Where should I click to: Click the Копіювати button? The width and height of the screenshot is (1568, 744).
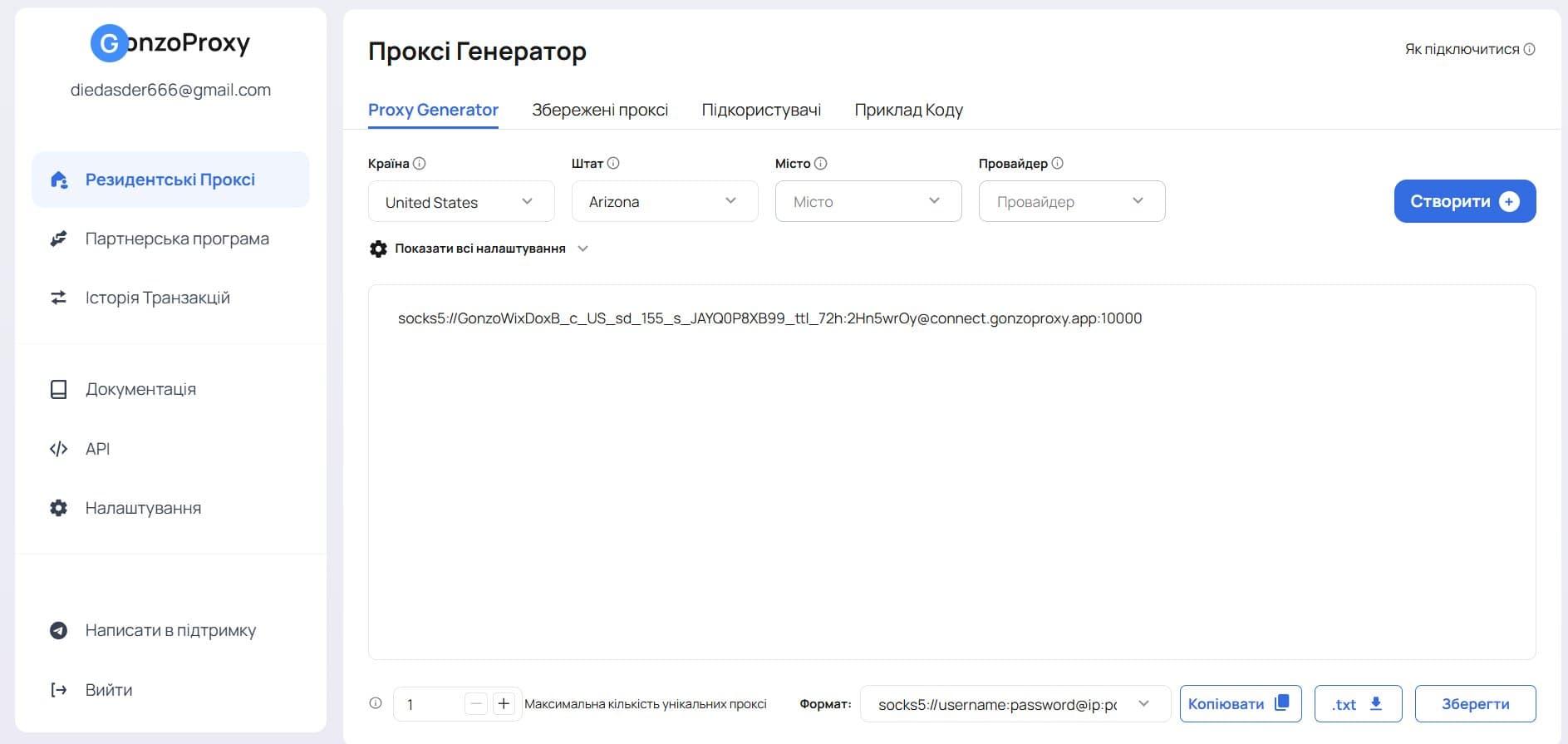click(x=1241, y=704)
